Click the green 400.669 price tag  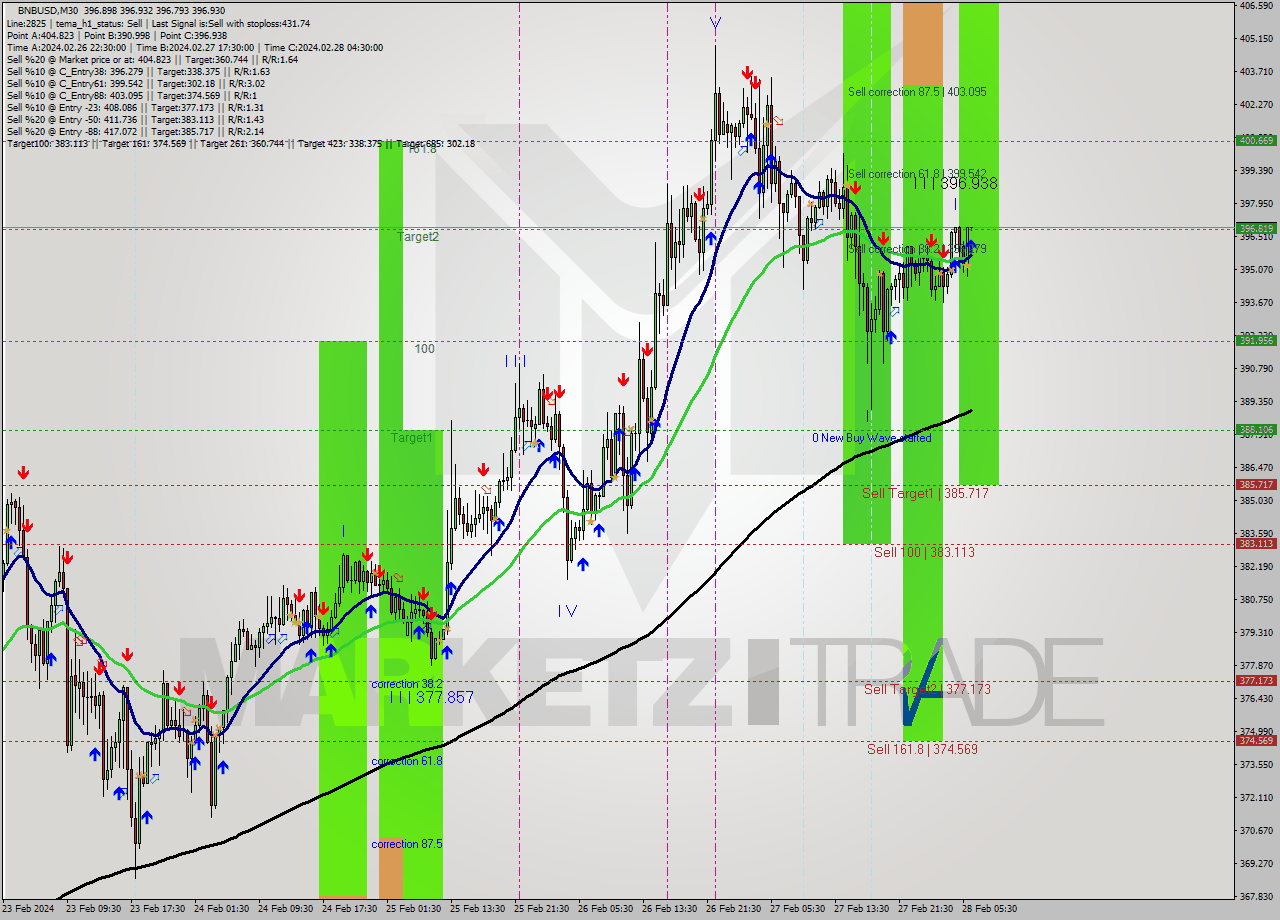tap(1256, 140)
